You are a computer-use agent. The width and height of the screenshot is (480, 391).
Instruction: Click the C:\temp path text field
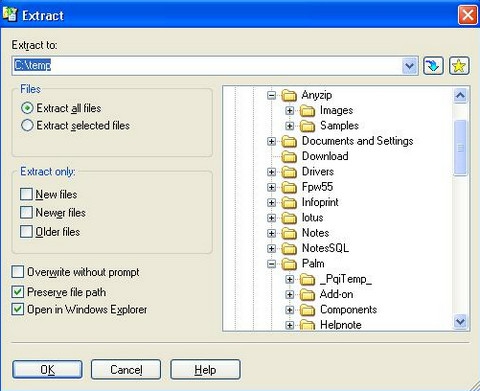207,66
